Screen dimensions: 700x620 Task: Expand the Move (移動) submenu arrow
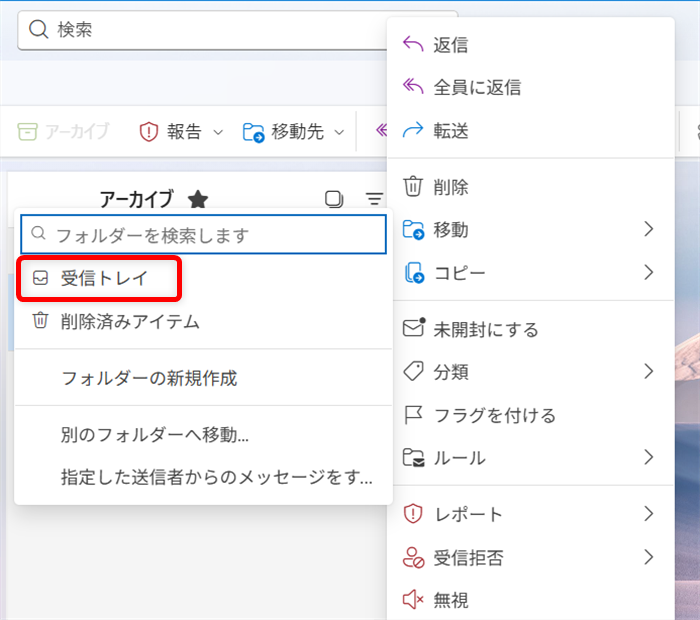click(648, 229)
